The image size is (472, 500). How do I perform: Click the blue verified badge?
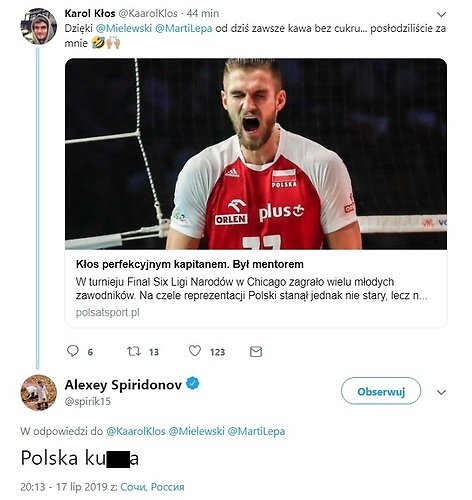tap(193, 383)
